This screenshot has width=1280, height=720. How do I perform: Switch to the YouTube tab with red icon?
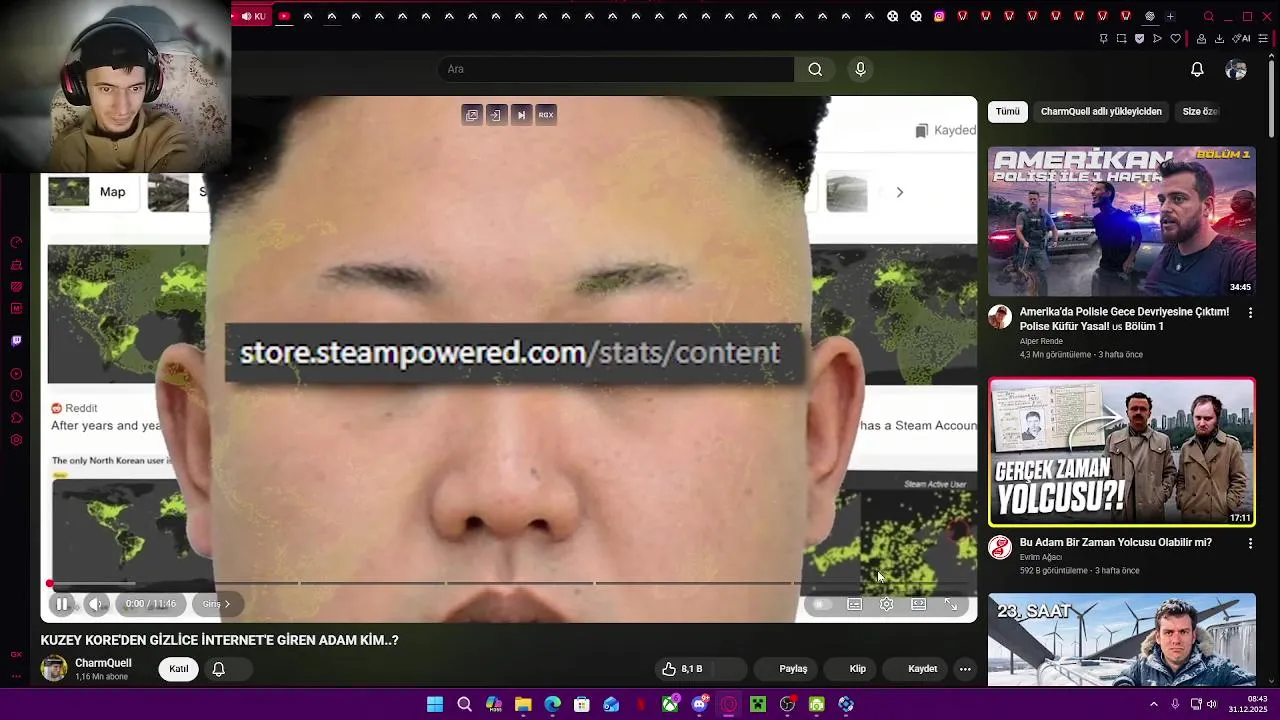pos(284,16)
